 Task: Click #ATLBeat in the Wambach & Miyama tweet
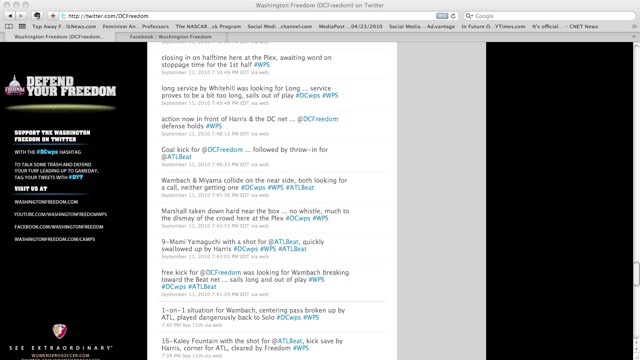click(x=300, y=187)
